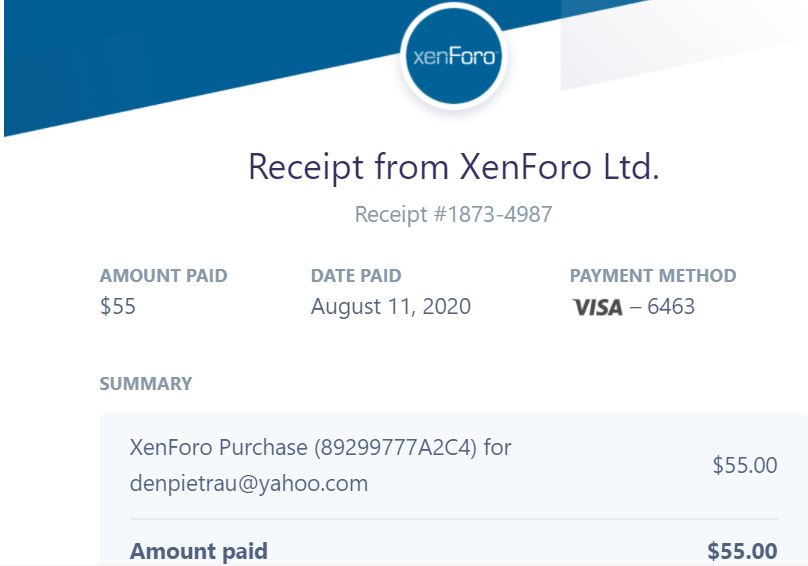Click the denpietrau@yahoo.com email address
This screenshot has width=808, height=566.
tap(249, 484)
